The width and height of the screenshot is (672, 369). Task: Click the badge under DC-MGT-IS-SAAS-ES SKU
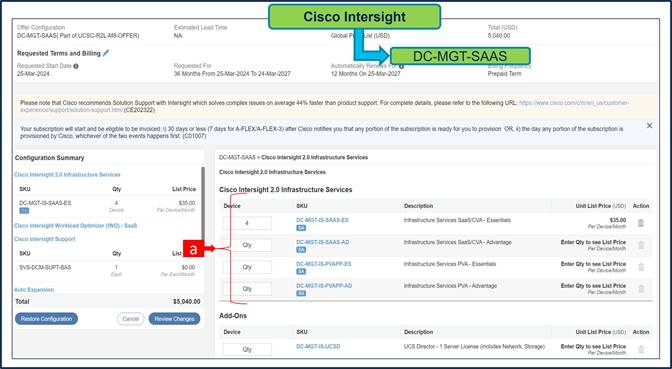[x=301, y=228]
